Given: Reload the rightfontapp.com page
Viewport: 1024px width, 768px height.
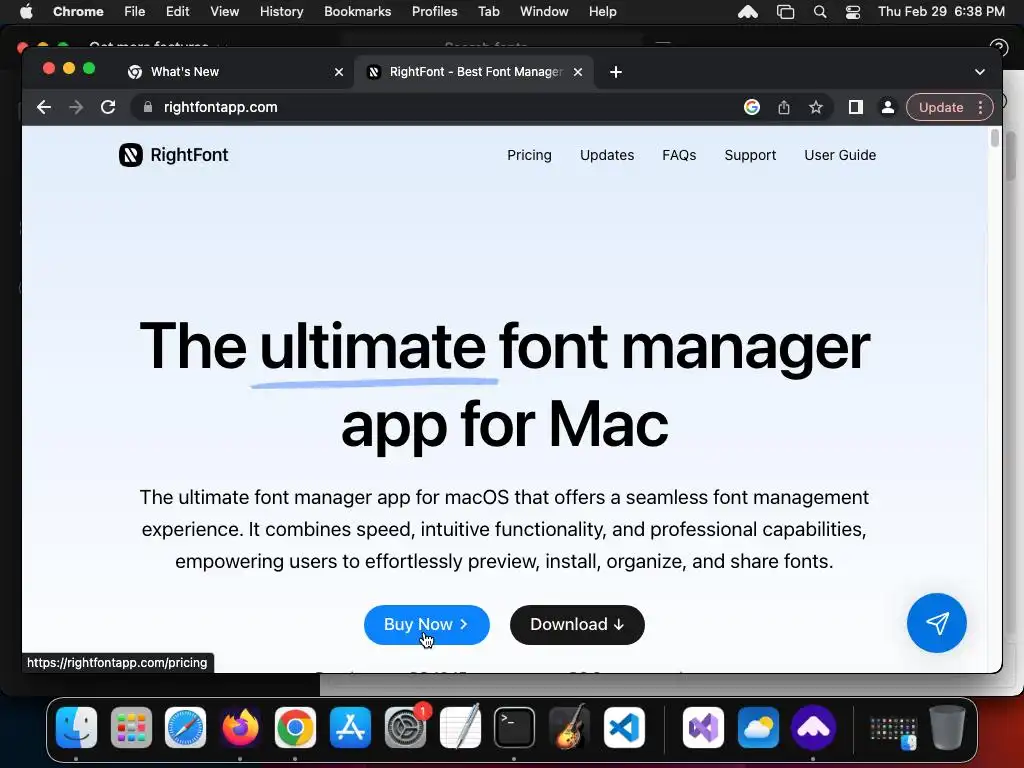Looking at the screenshot, I should click(108, 107).
